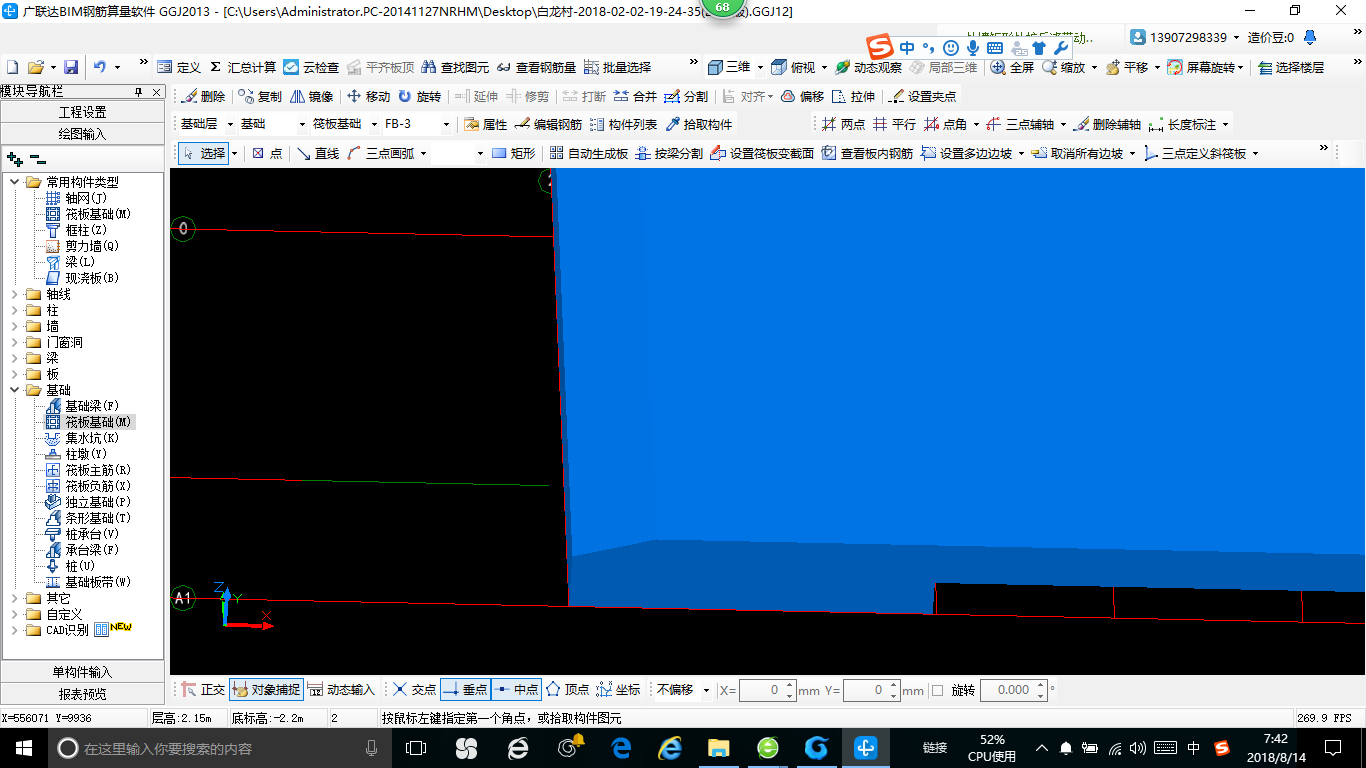Click the 偏移 (offset) tool

(x=802, y=97)
